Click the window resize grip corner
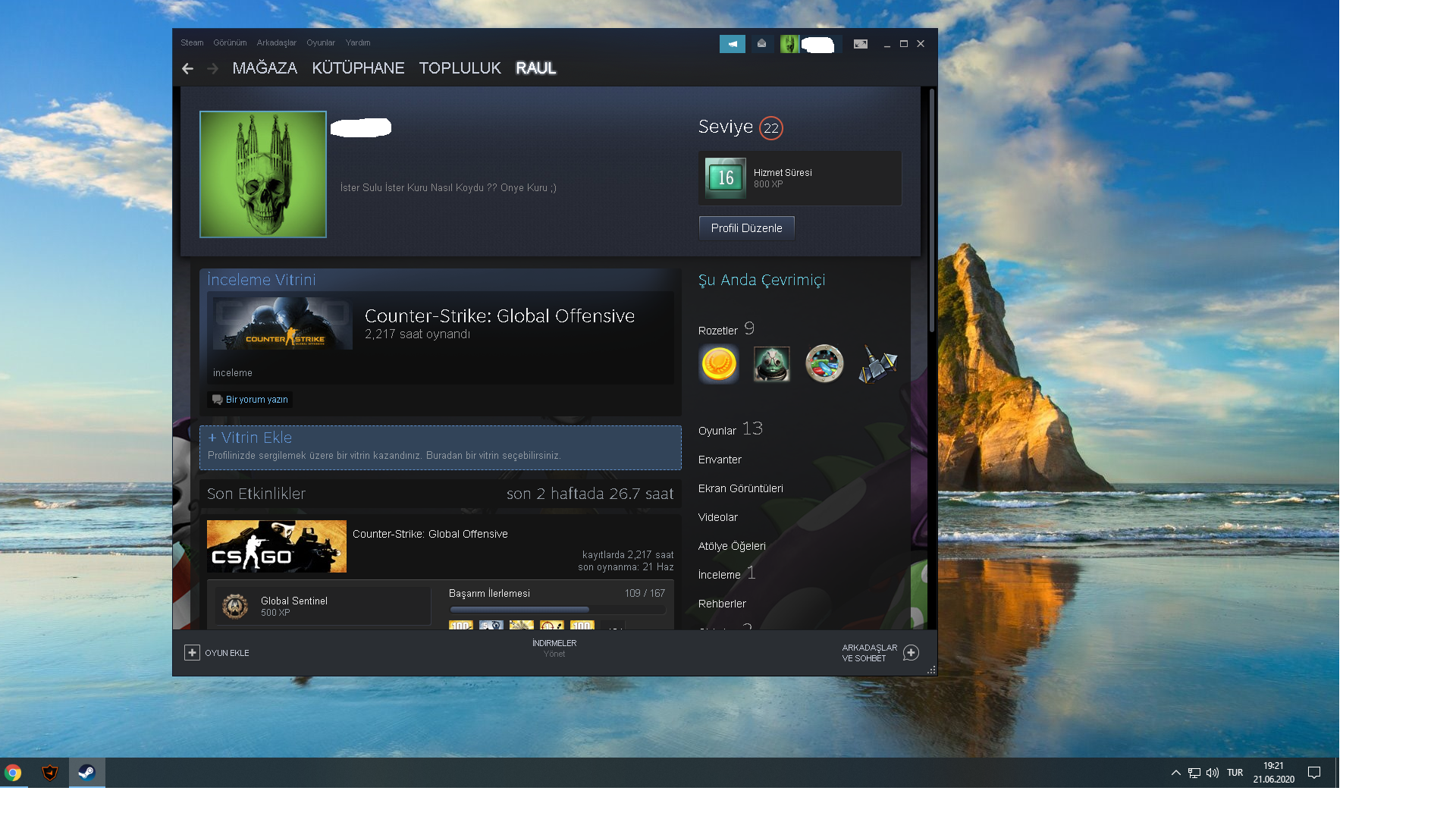This screenshot has width=1456, height=819. tap(931, 670)
